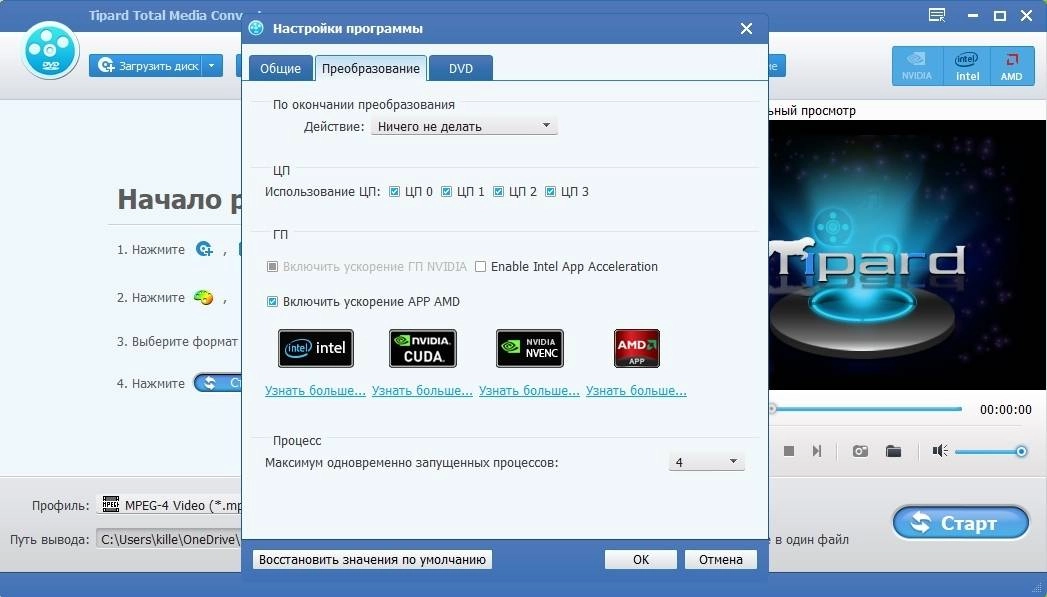
Task: Open snapshot folder icon in preview controls
Action: tap(893, 451)
